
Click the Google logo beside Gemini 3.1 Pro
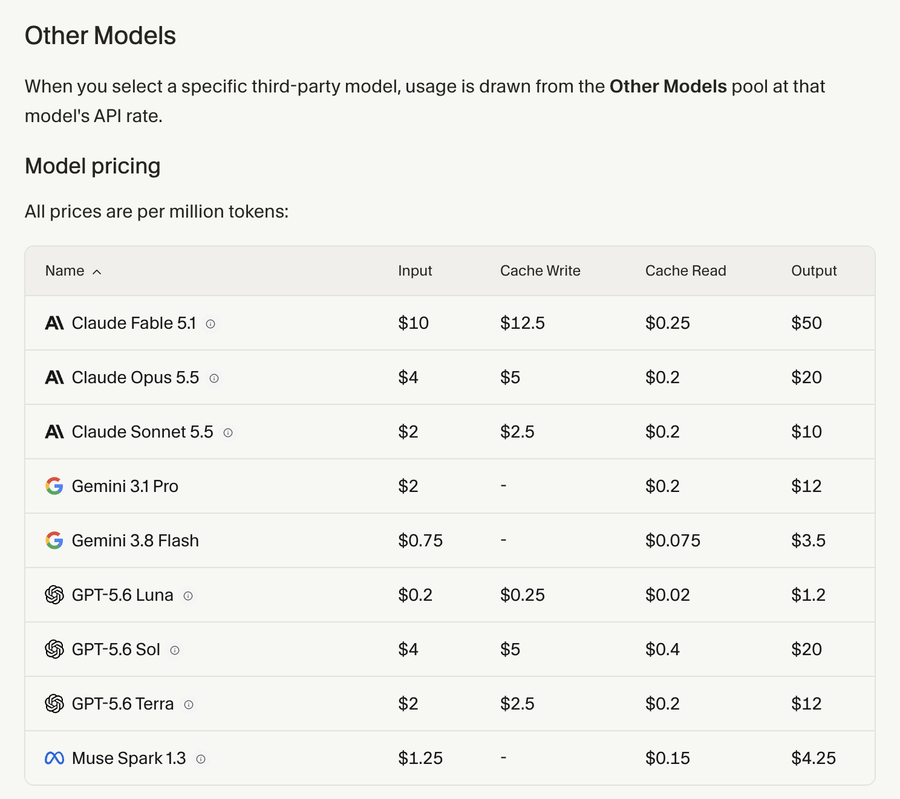pyautogui.click(x=55, y=486)
